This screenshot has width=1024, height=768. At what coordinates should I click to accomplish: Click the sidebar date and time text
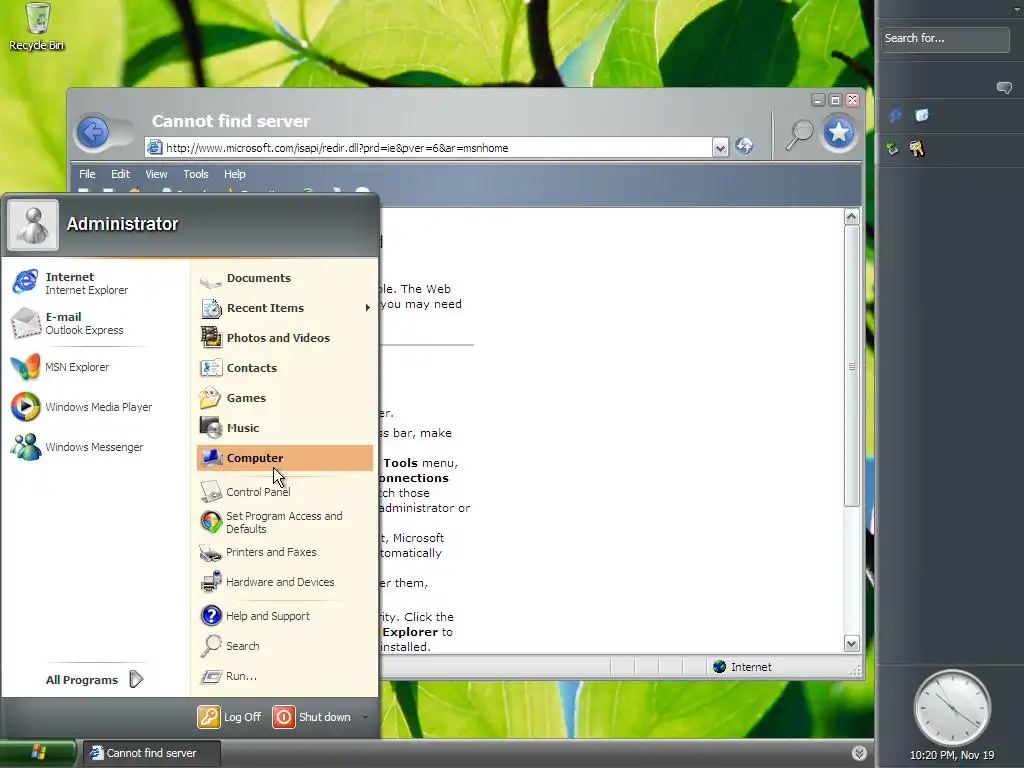tap(952, 755)
